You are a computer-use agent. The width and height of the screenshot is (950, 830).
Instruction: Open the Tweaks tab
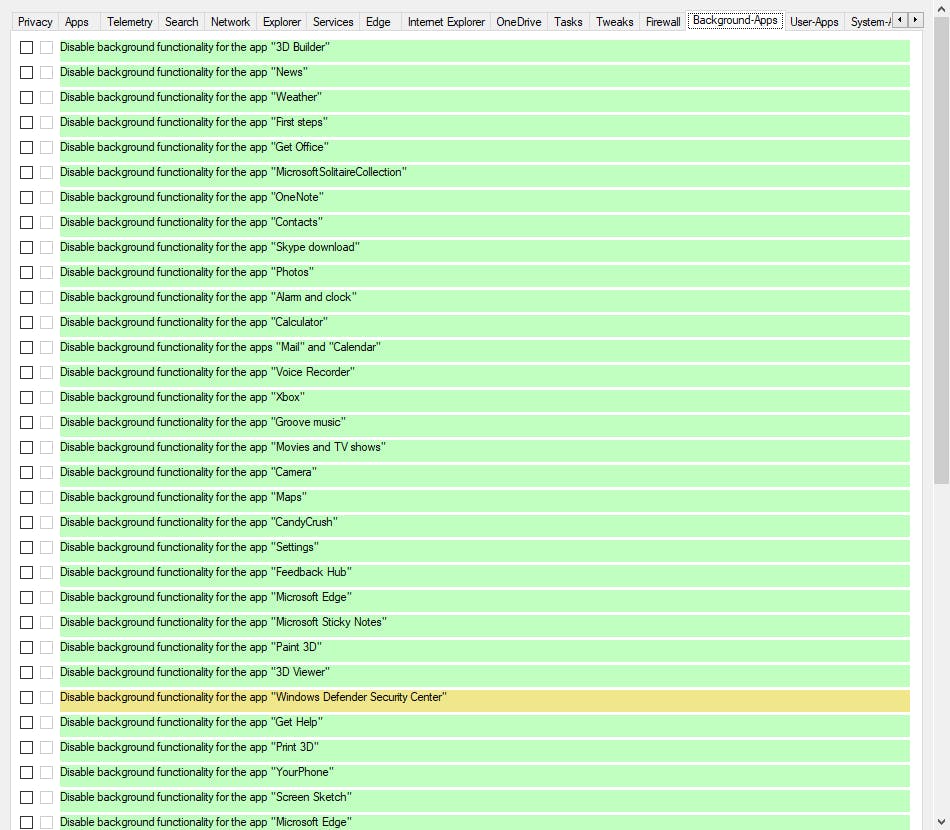click(x=614, y=22)
